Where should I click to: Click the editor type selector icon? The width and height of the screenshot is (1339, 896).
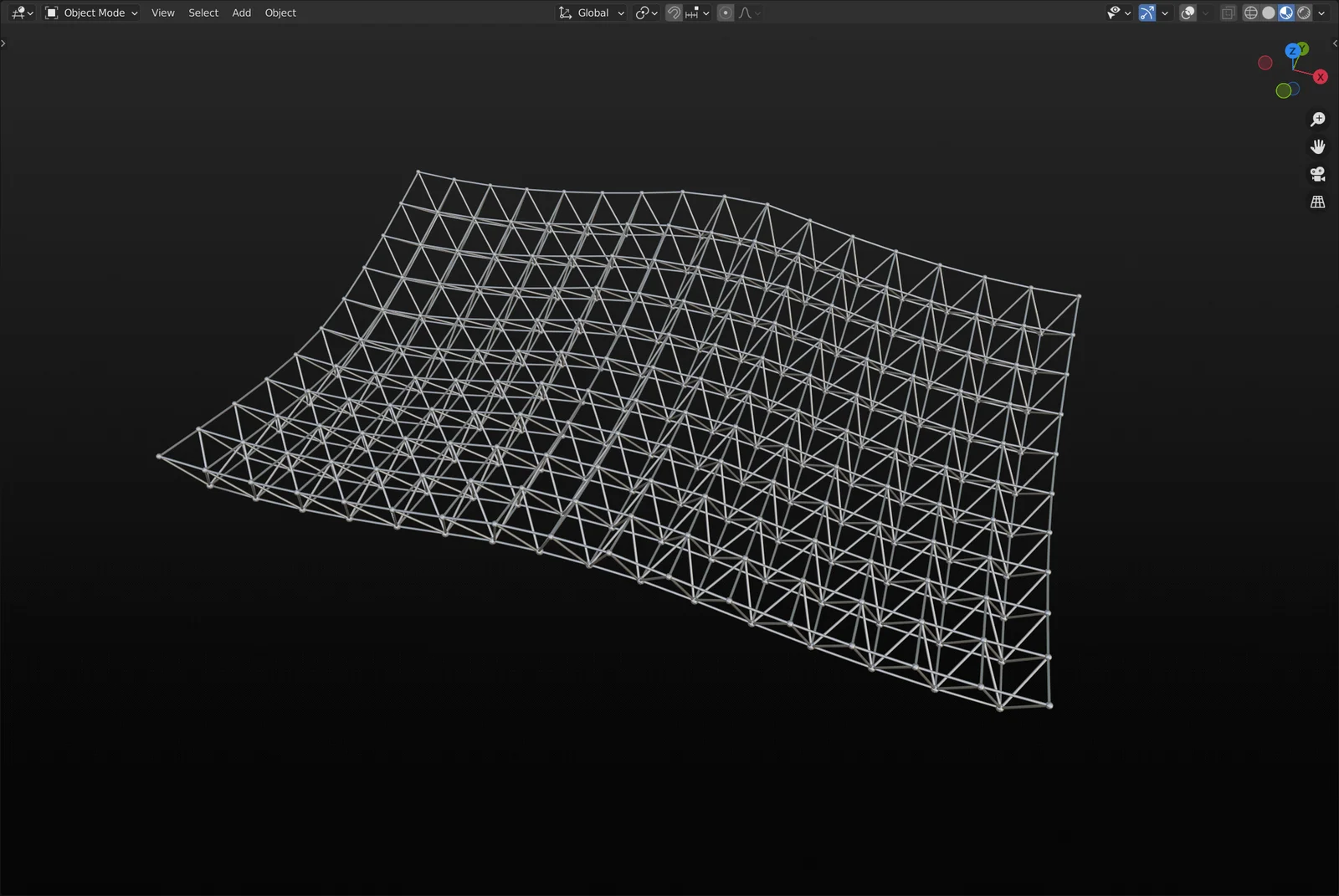pos(18,13)
